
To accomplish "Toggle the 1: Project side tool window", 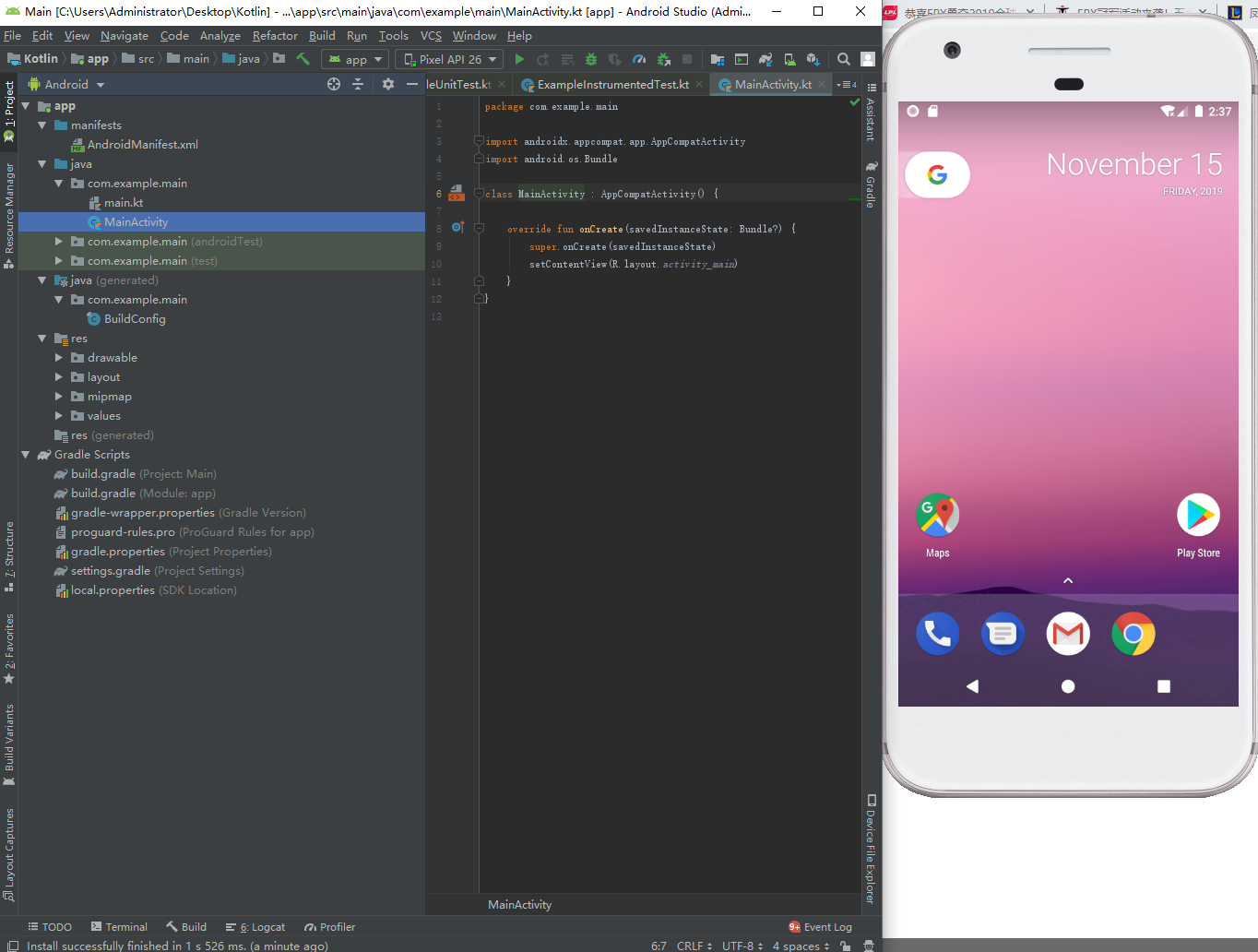I will [9, 111].
